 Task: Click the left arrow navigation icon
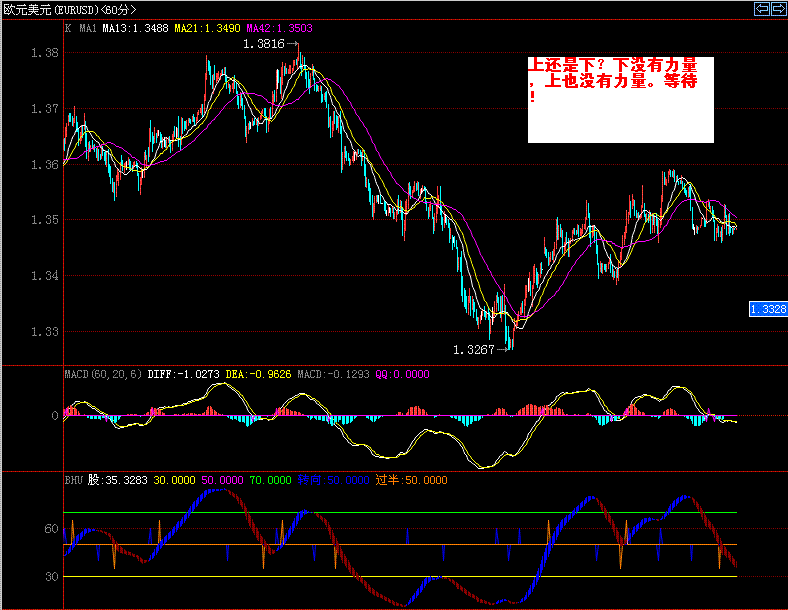762,9
